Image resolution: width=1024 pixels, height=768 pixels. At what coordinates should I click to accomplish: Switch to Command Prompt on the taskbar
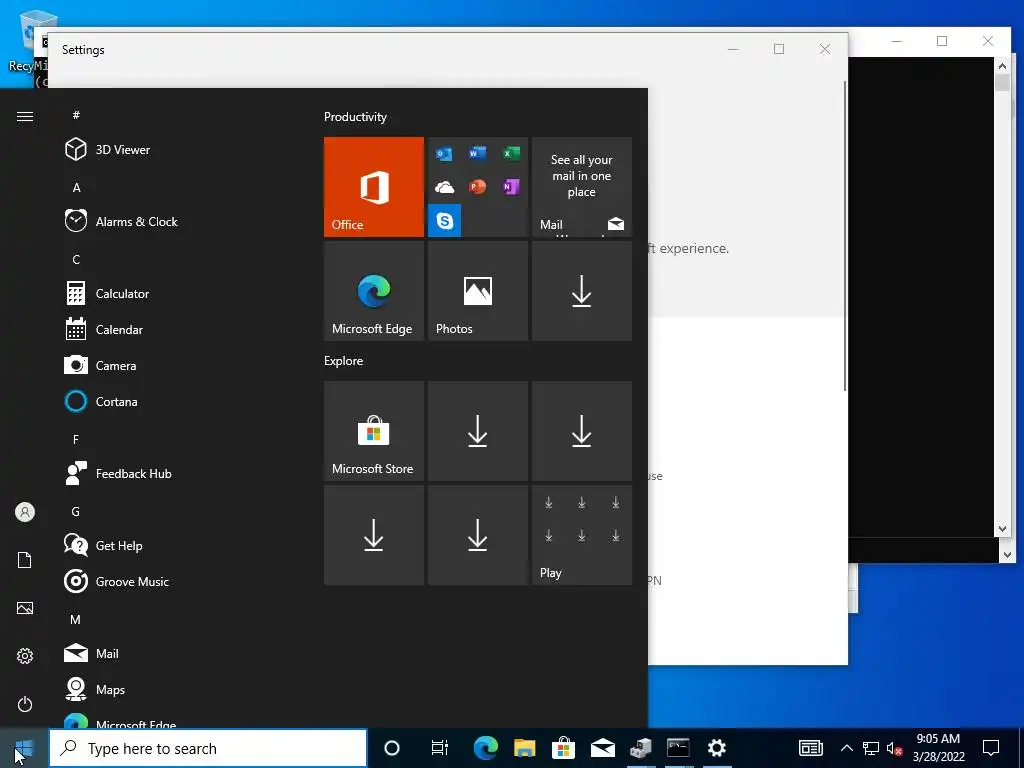click(x=679, y=748)
